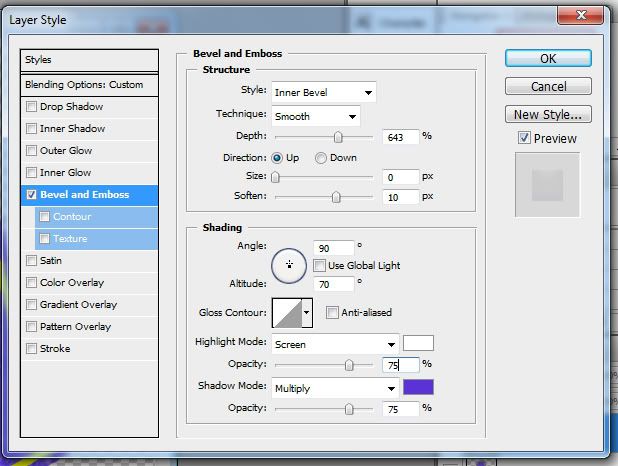
Task: Turn on the Texture checkbox
Action: pos(45,239)
